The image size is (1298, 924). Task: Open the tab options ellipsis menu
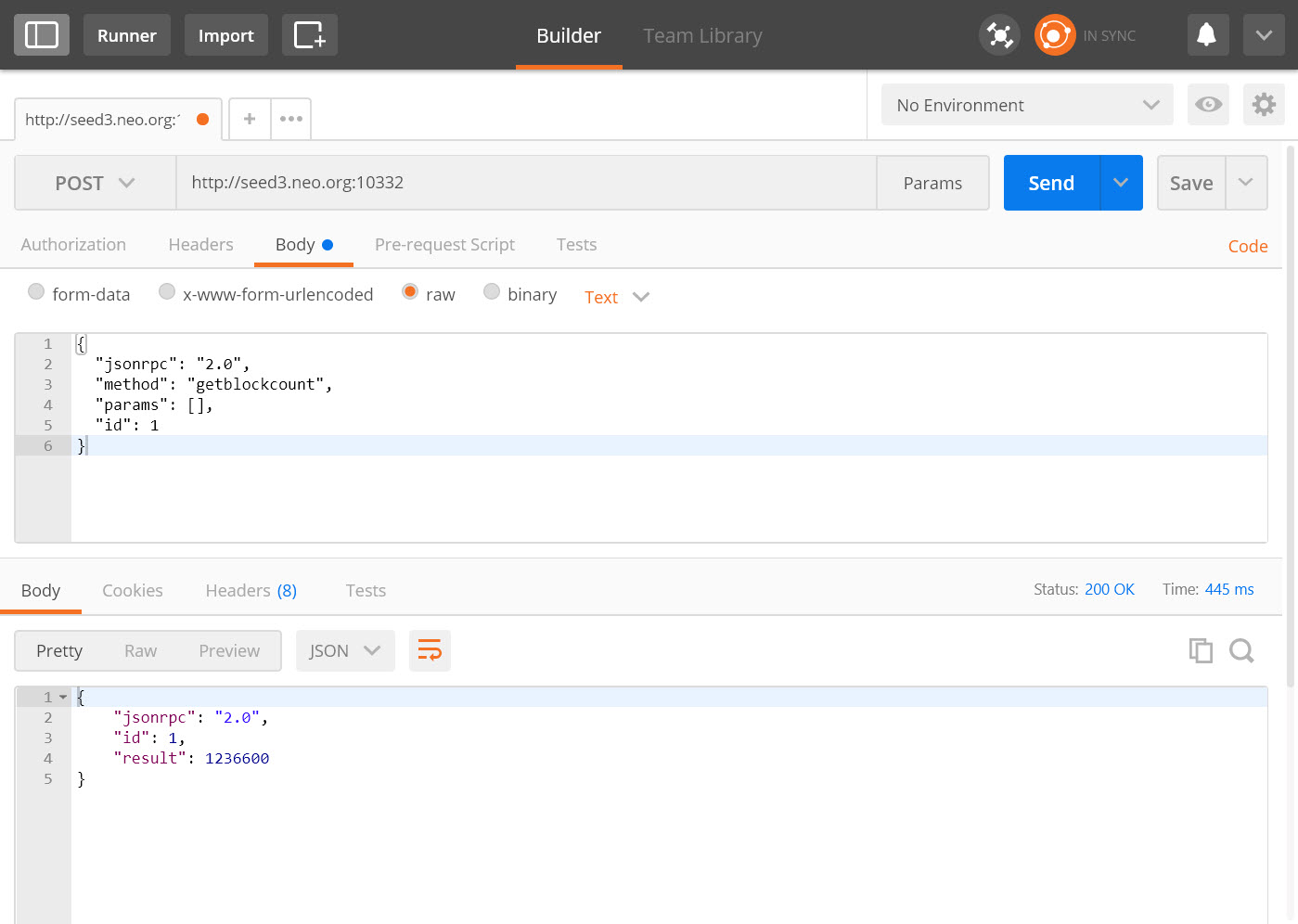point(291,119)
